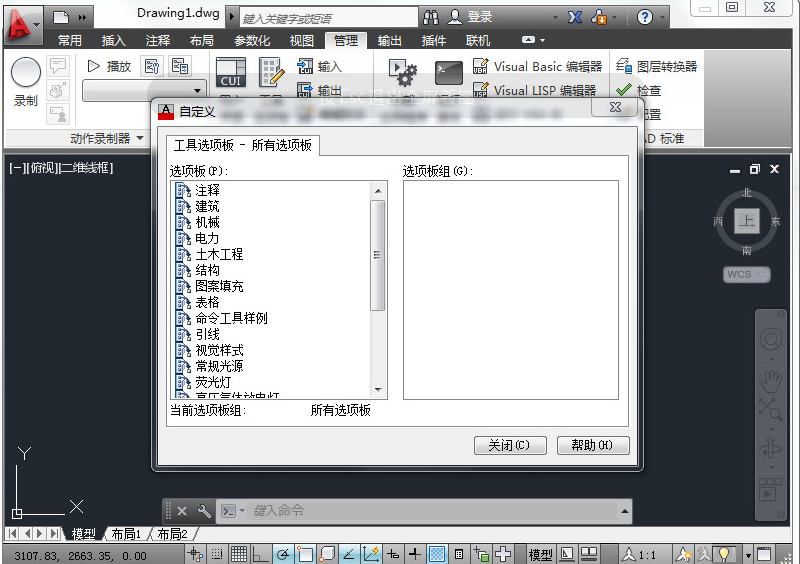Click the CUI user interface icon
The image size is (800, 564).
coord(231,72)
